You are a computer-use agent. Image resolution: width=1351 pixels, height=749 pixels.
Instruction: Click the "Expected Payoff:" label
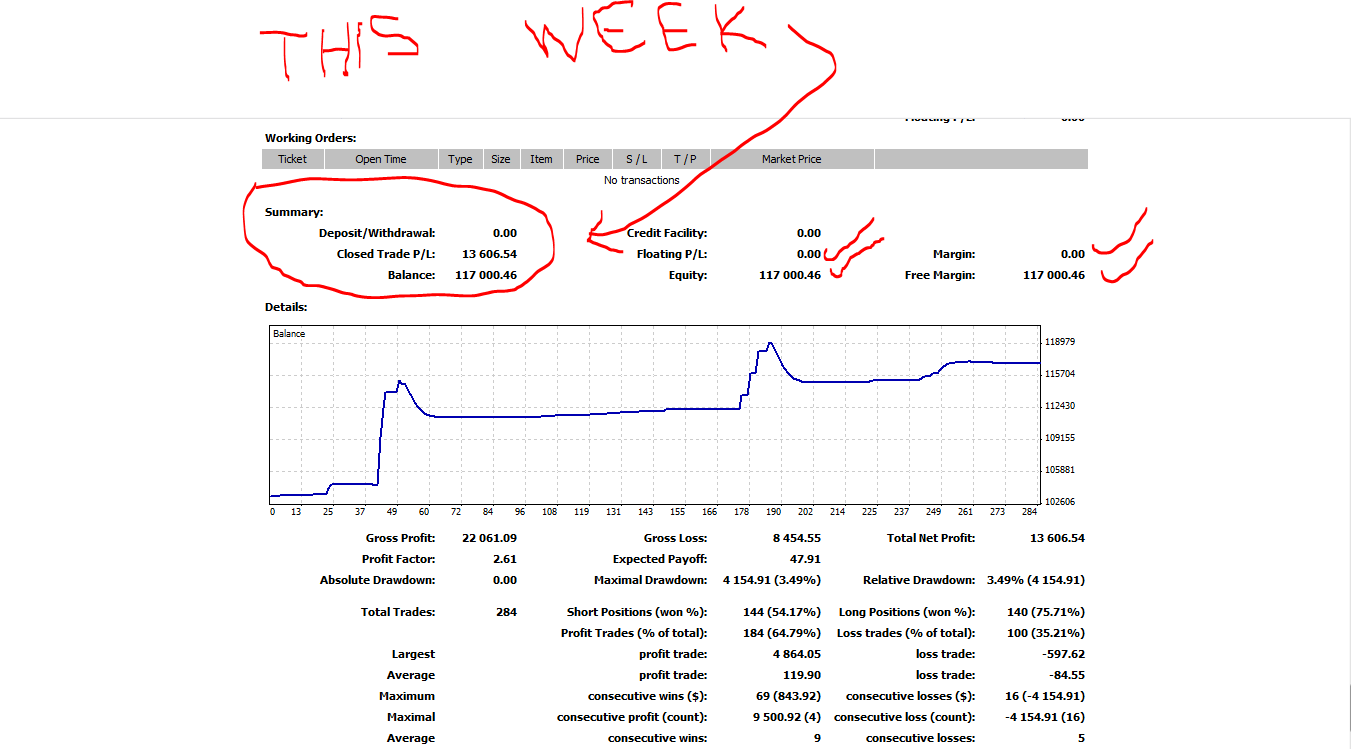click(x=660, y=559)
